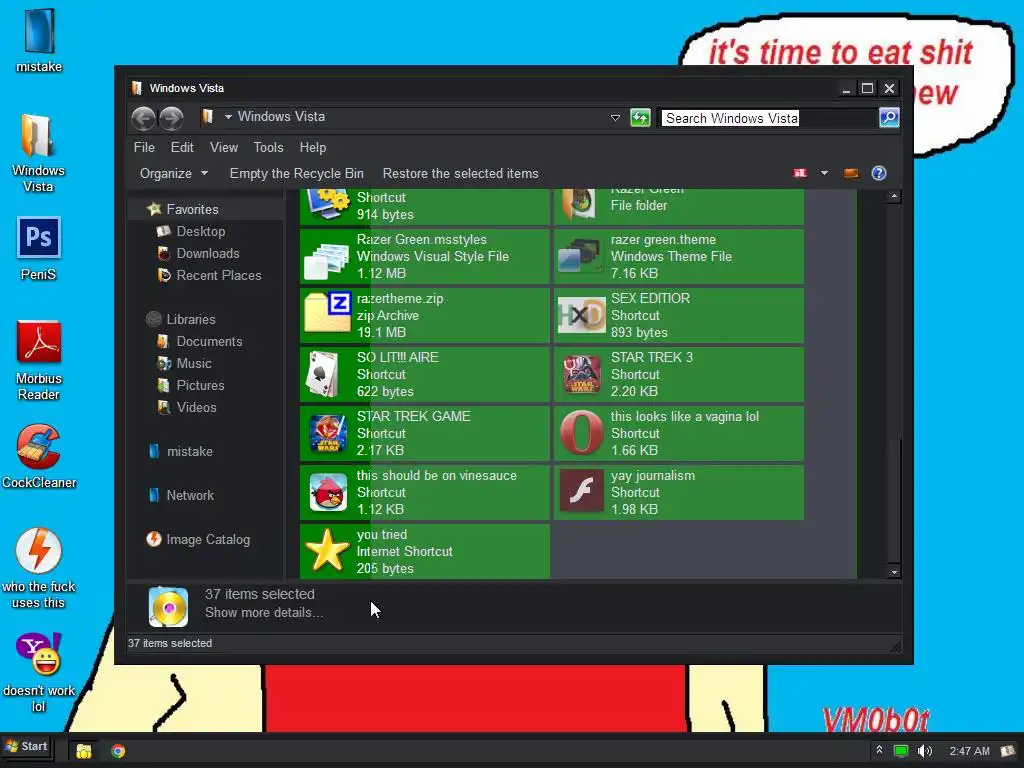Open the view options dropdown arrow

coord(824,173)
